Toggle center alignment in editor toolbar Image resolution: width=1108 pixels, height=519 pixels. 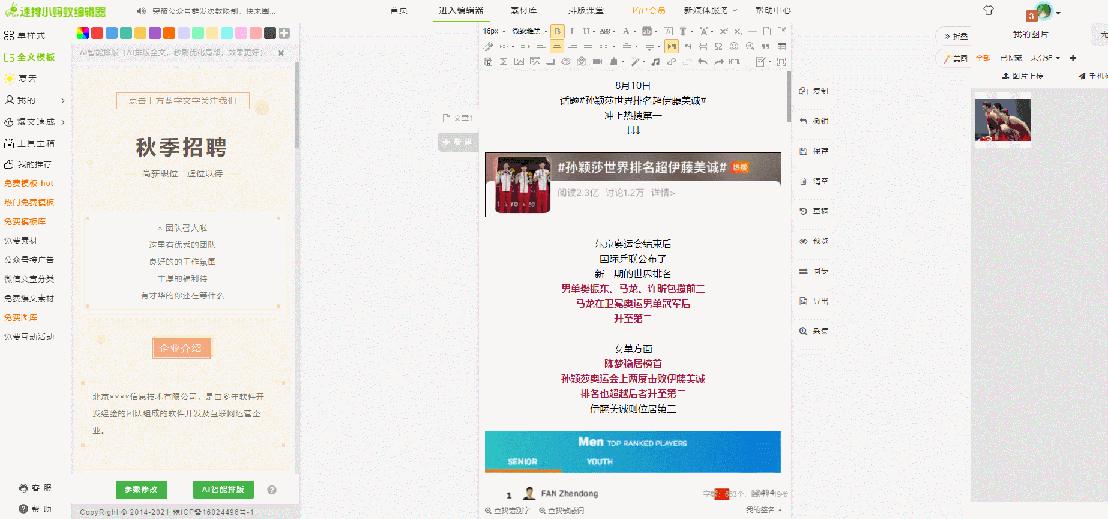[558, 46]
